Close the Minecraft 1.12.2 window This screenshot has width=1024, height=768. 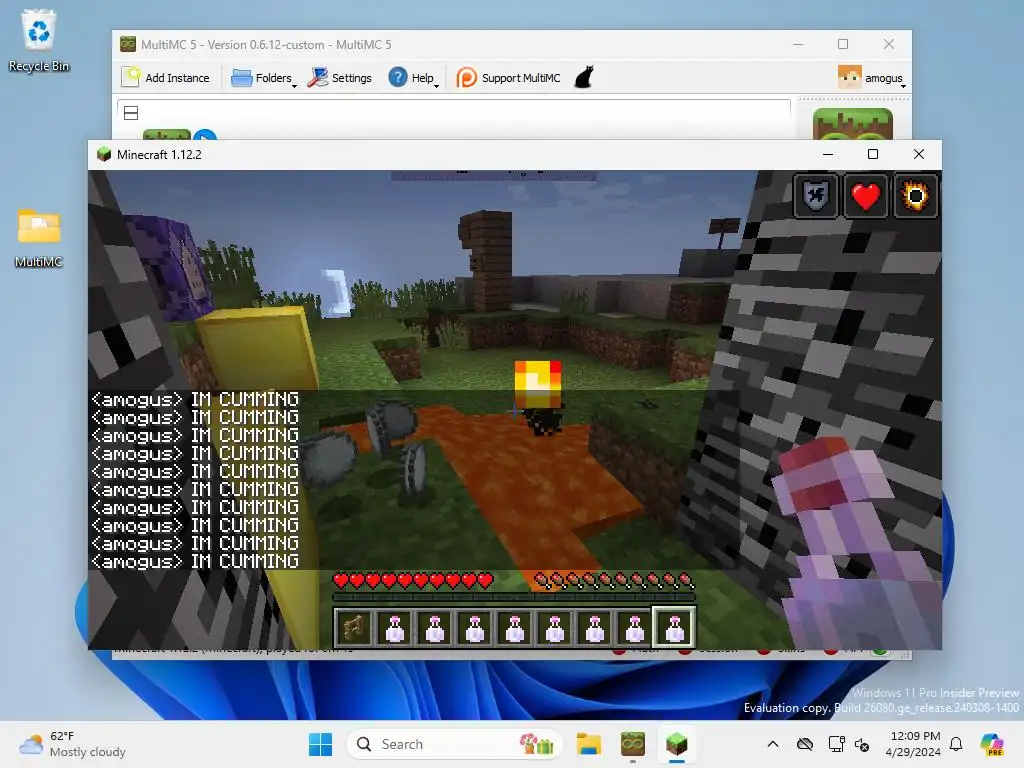coord(919,154)
